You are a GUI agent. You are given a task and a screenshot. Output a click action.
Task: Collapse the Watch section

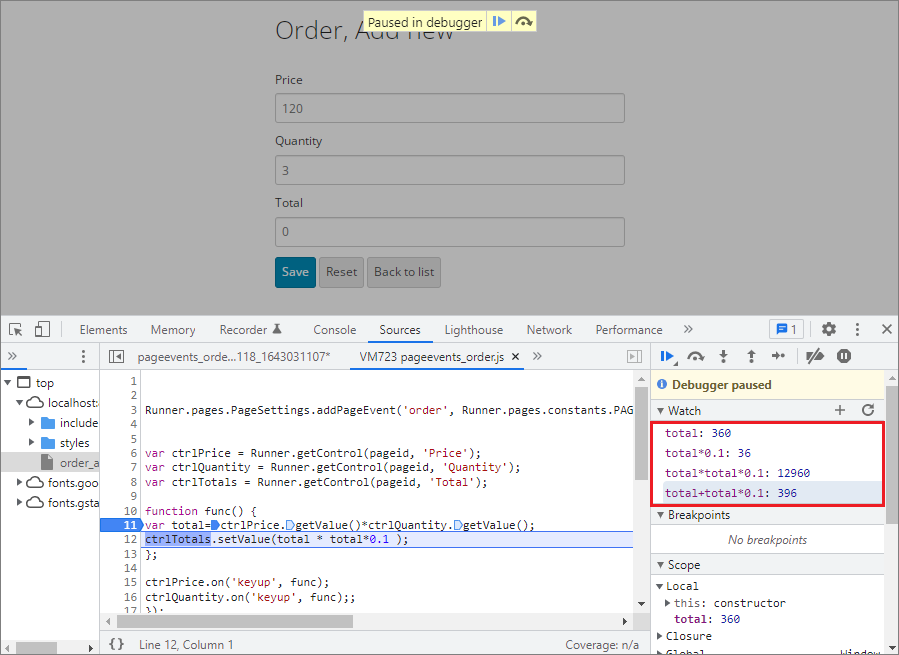(x=660, y=410)
